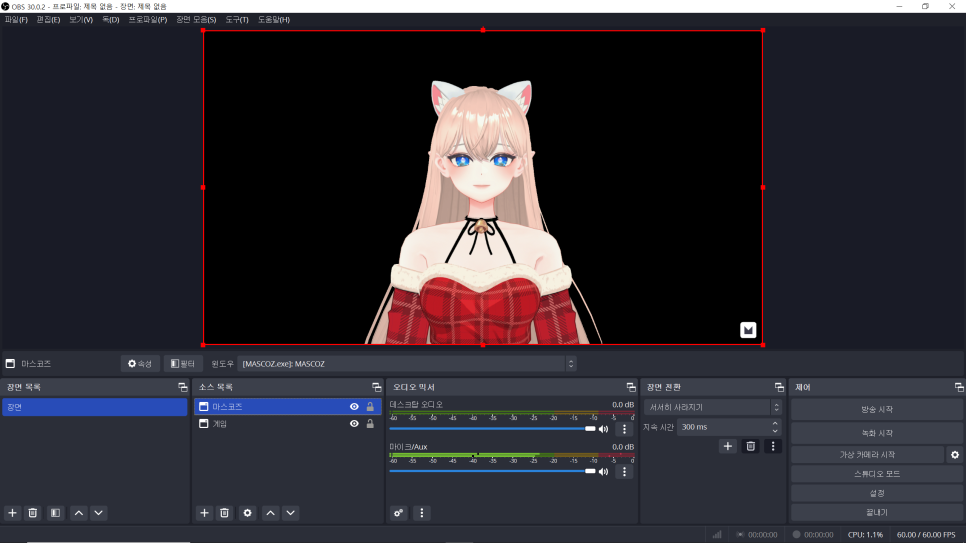The image size is (966, 543).
Task: Adjust transition duration 300 ms stepper
Action: point(775,427)
